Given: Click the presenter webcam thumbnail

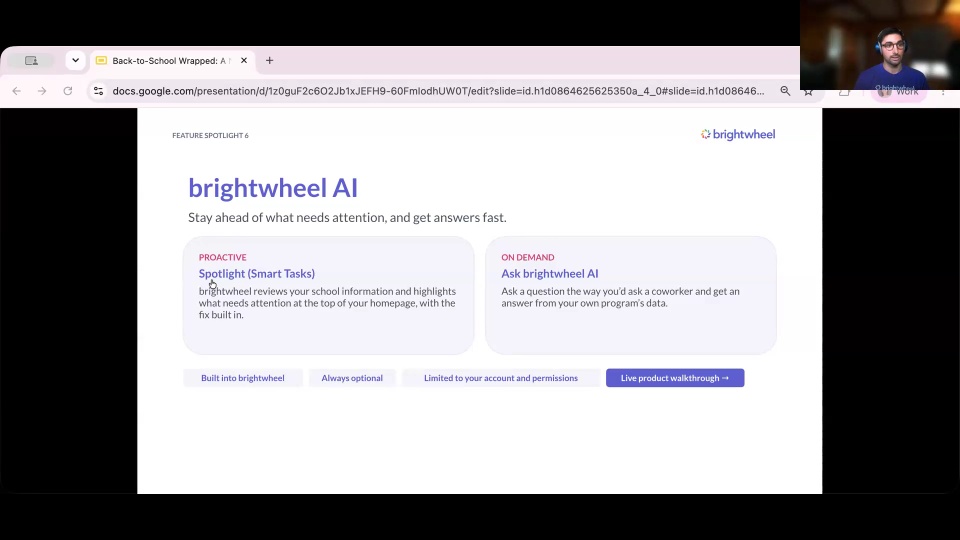Looking at the screenshot, I should 880,45.
